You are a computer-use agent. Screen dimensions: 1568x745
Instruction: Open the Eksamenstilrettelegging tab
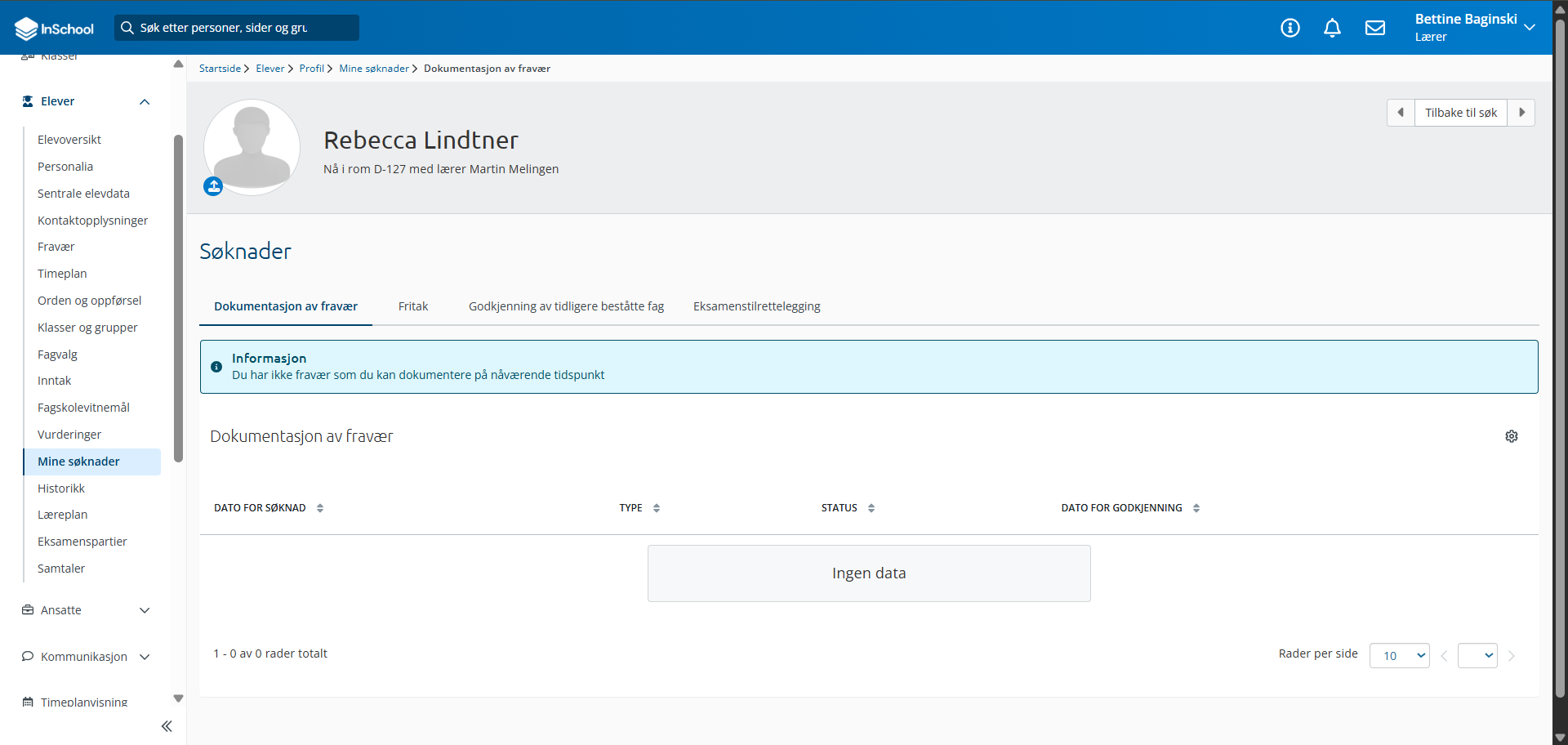tap(757, 306)
